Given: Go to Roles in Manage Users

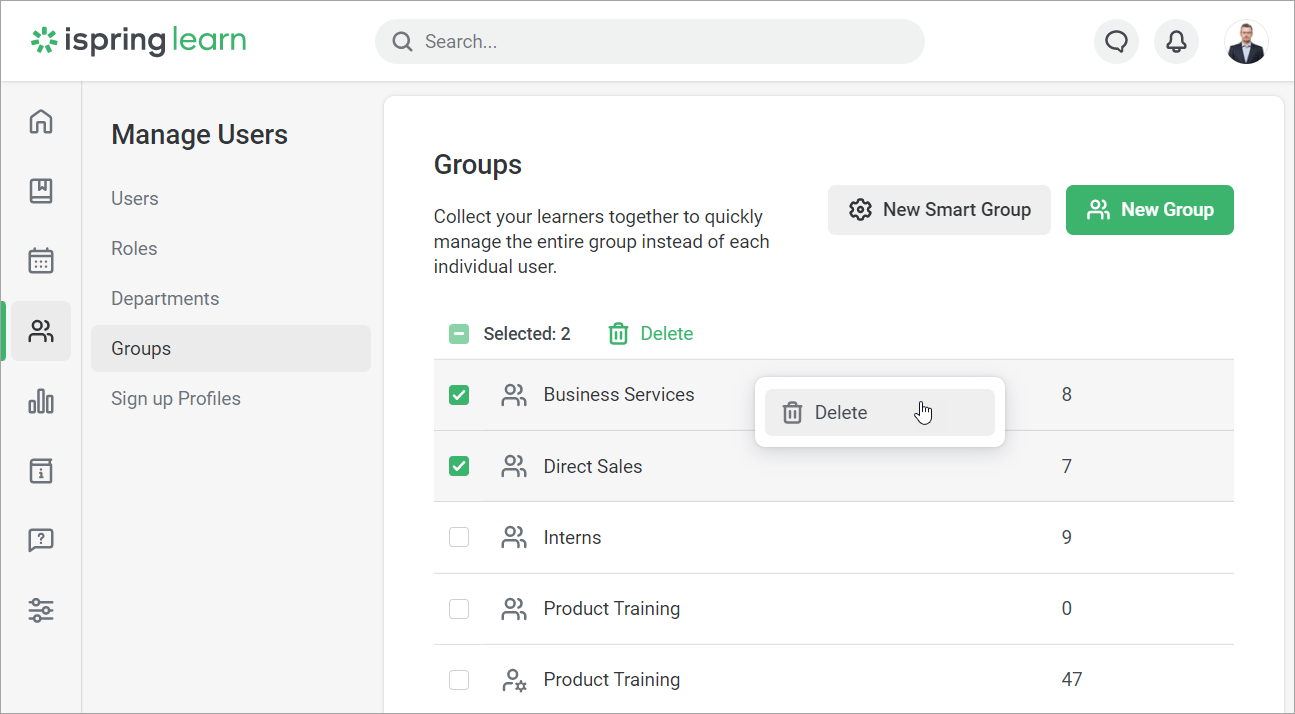Looking at the screenshot, I should point(134,249).
